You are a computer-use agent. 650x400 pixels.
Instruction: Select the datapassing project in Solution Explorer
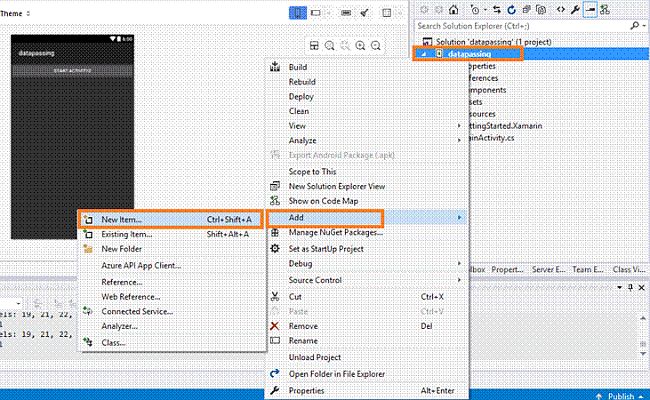(x=469, y=54)
